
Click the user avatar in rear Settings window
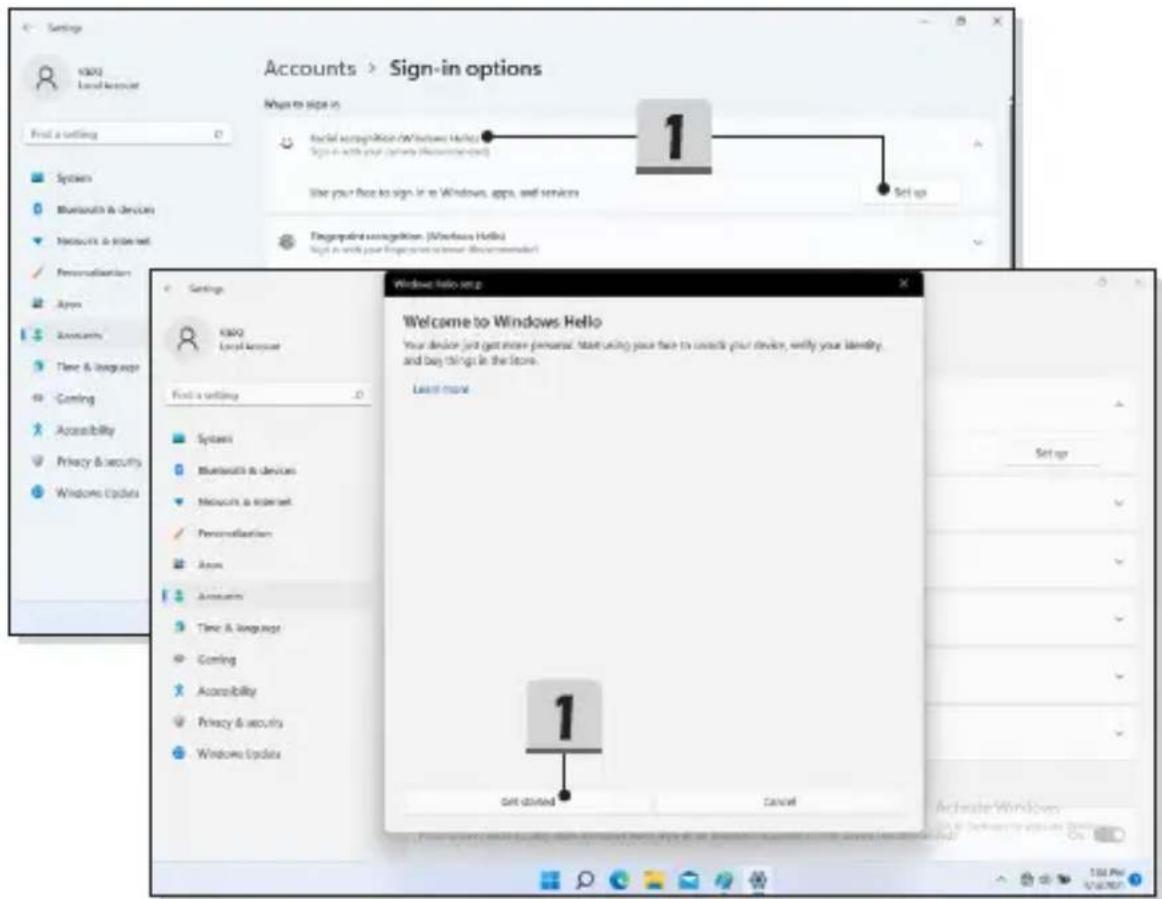point(47,77)
